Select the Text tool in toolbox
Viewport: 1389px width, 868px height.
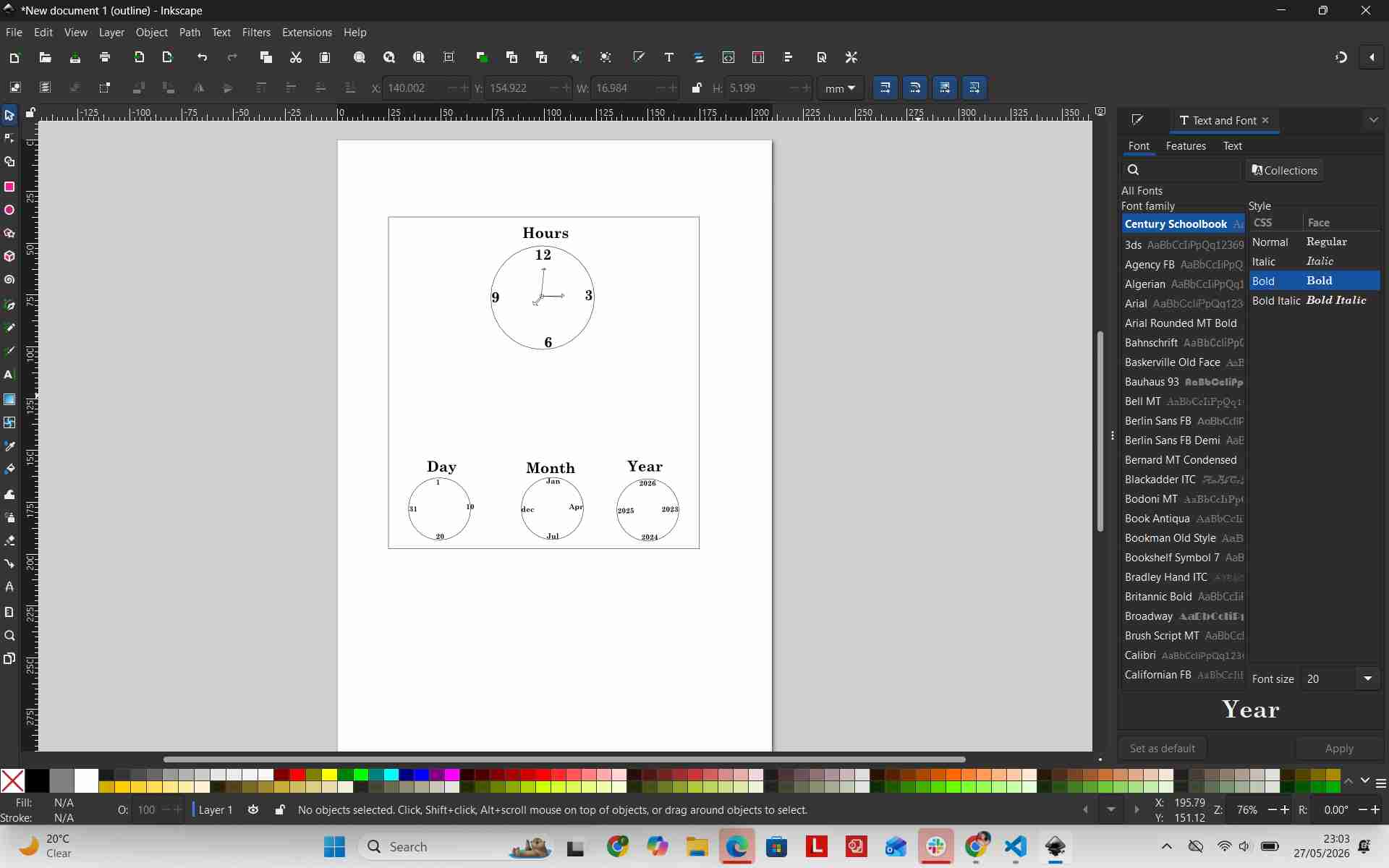tap(9, 375)
